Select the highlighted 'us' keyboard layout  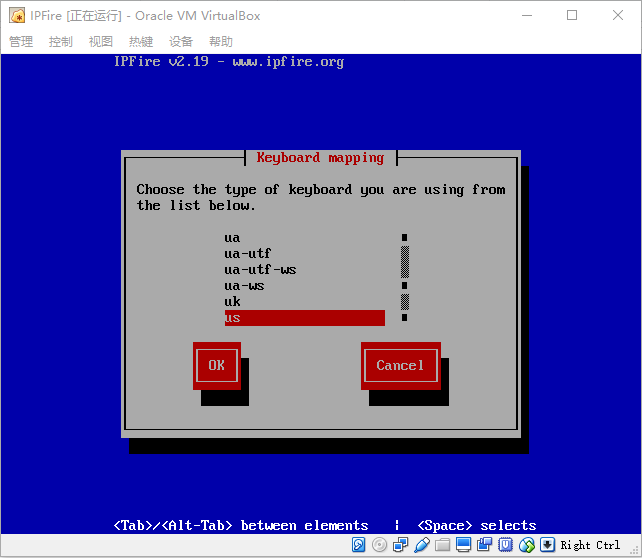(x=305, y=318)
